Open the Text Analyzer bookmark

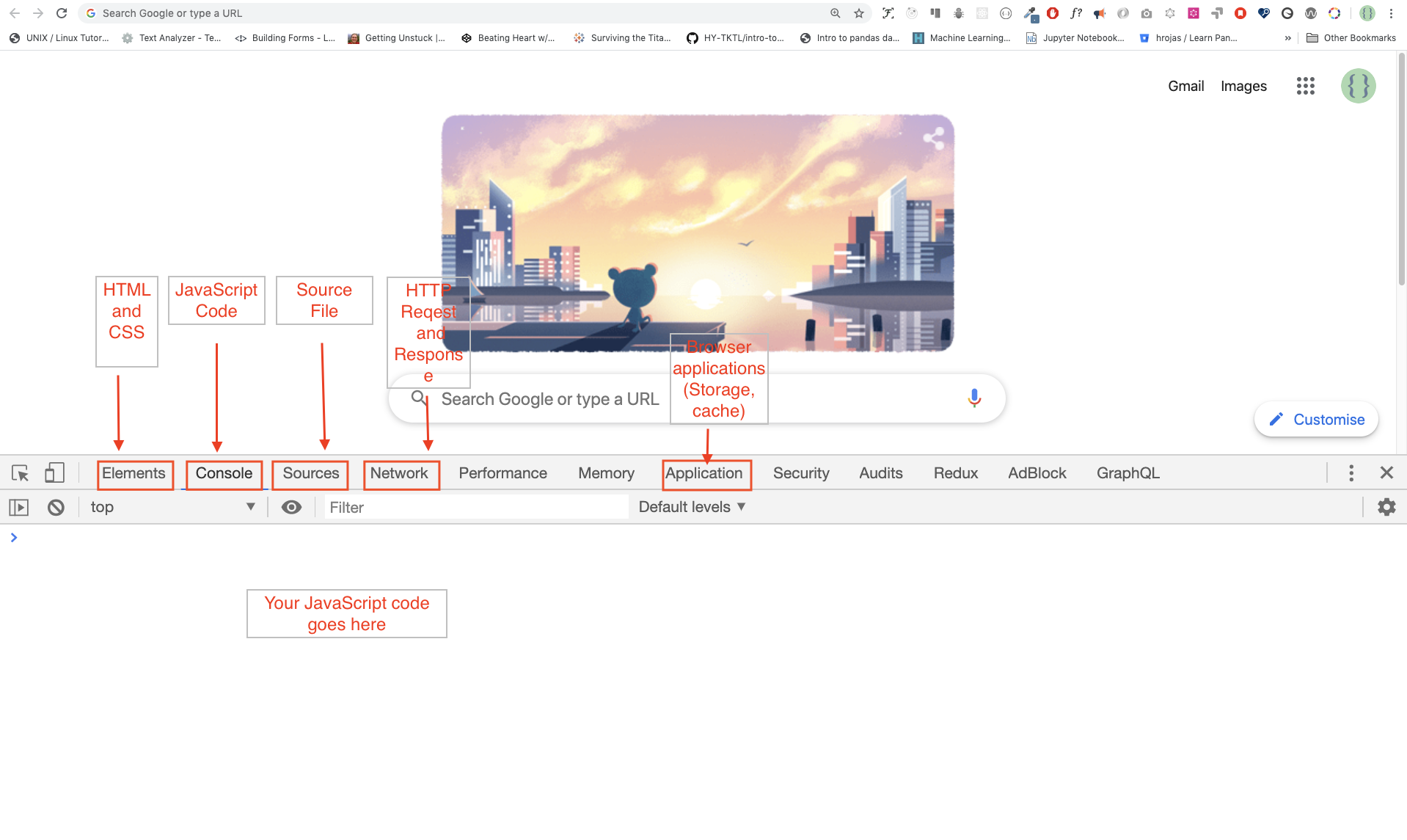click(172, 38)
